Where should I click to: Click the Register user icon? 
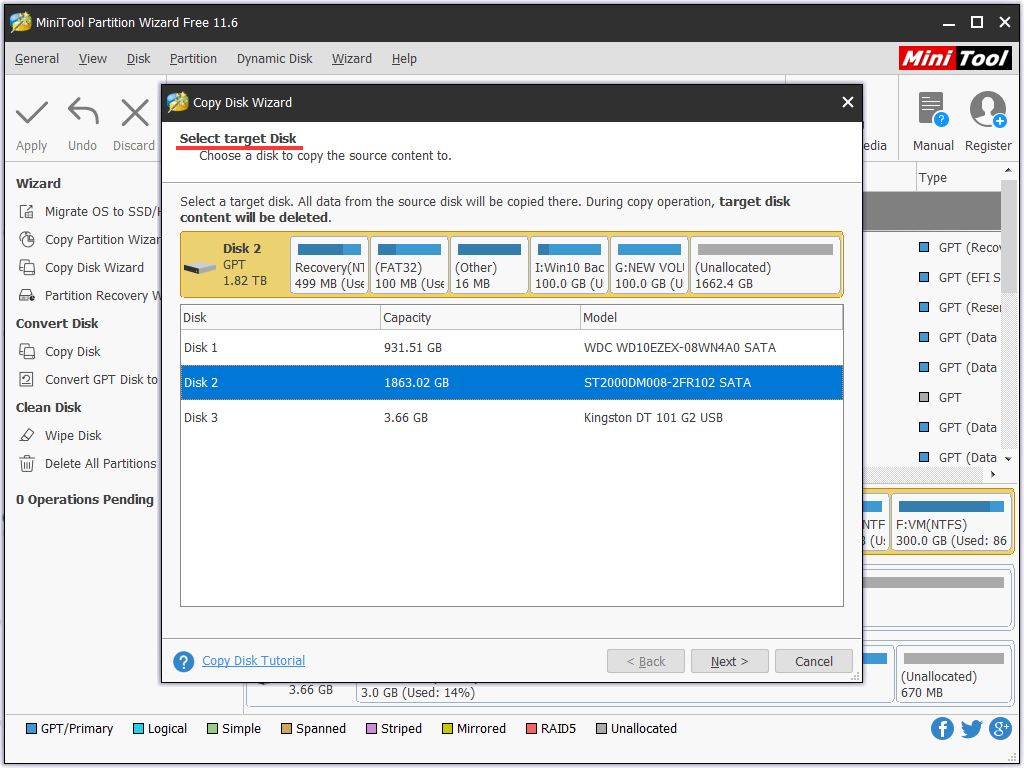[987, 110]
